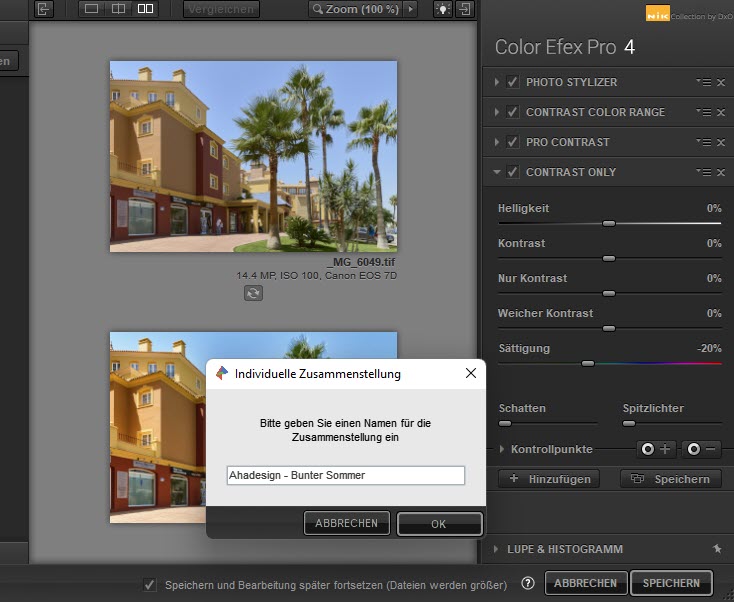Click the bottom SPEICHERN button
The image size is (734, 602).
pyautogui.click(x=671, y=583)
